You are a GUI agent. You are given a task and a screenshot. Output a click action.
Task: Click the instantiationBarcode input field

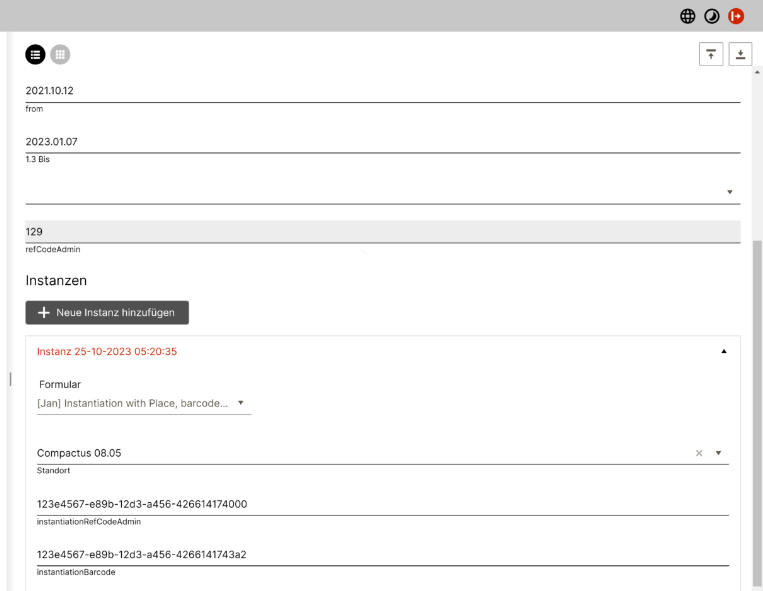click(x=382, y=554)
